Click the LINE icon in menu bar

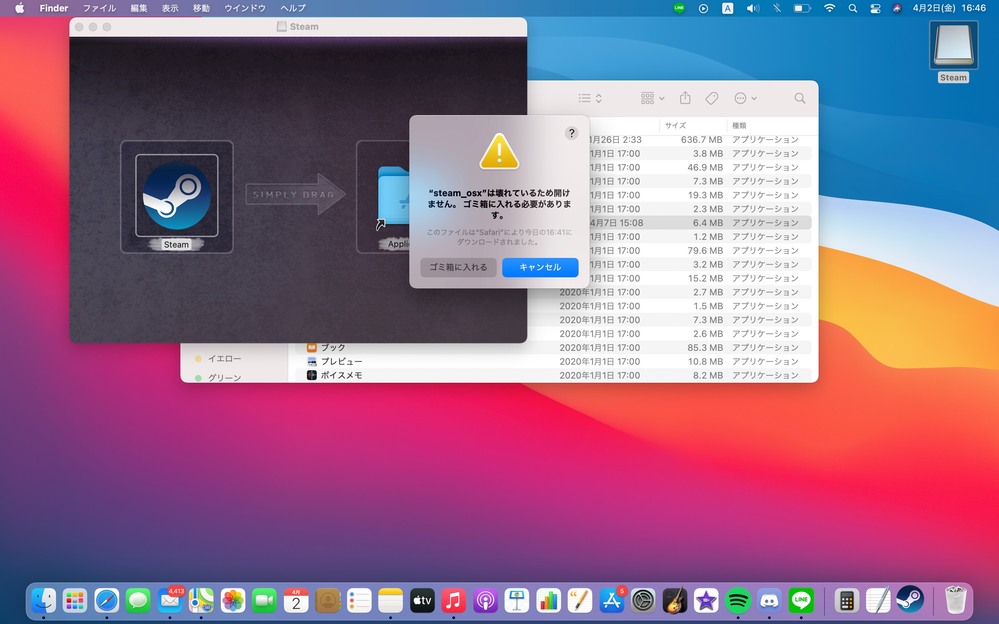pos(679,8)
